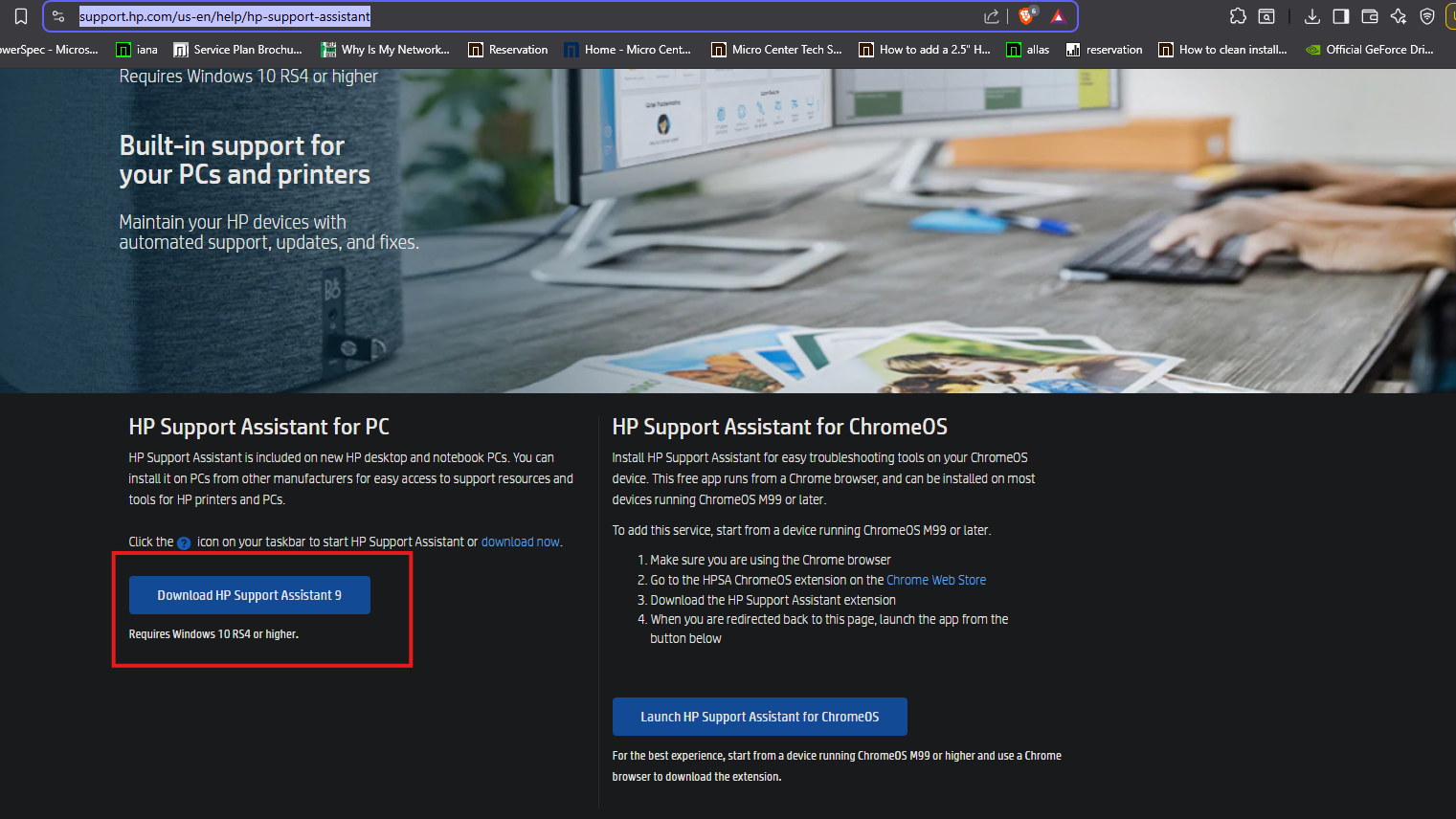Open Brave Rewards triangle icon
The image size is (1456, 819).
(x=1058, y=16)
